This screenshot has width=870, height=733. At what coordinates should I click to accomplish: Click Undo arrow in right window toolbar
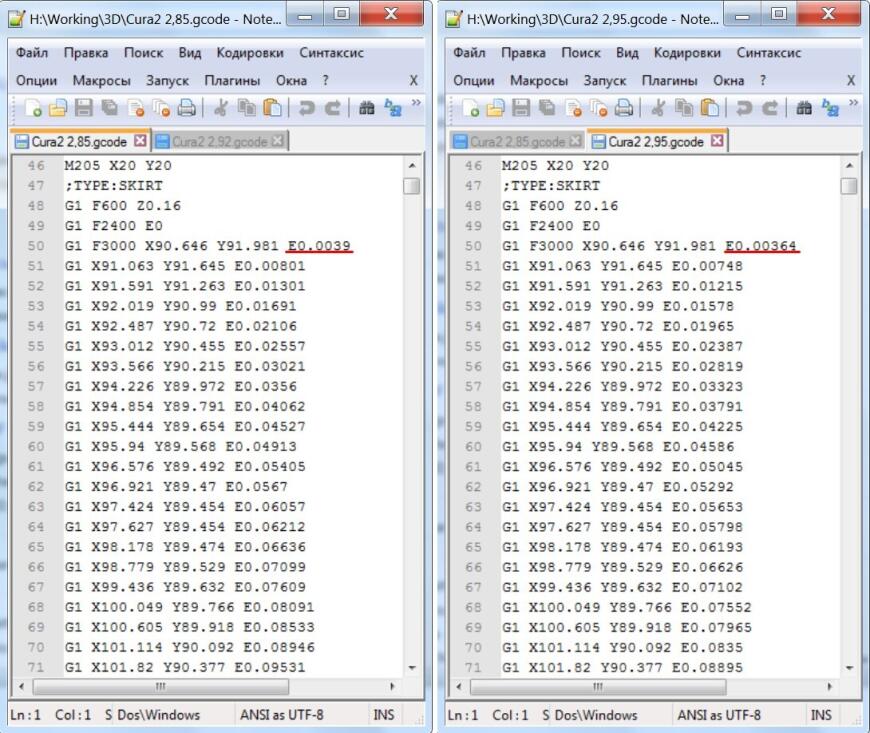coord(744,108)
